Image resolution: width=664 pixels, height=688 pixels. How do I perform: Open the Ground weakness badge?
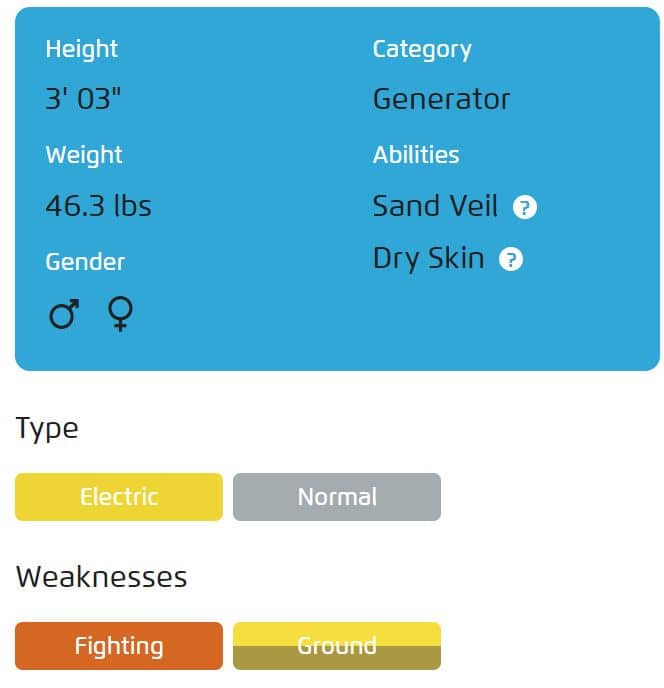pos(337,645)
